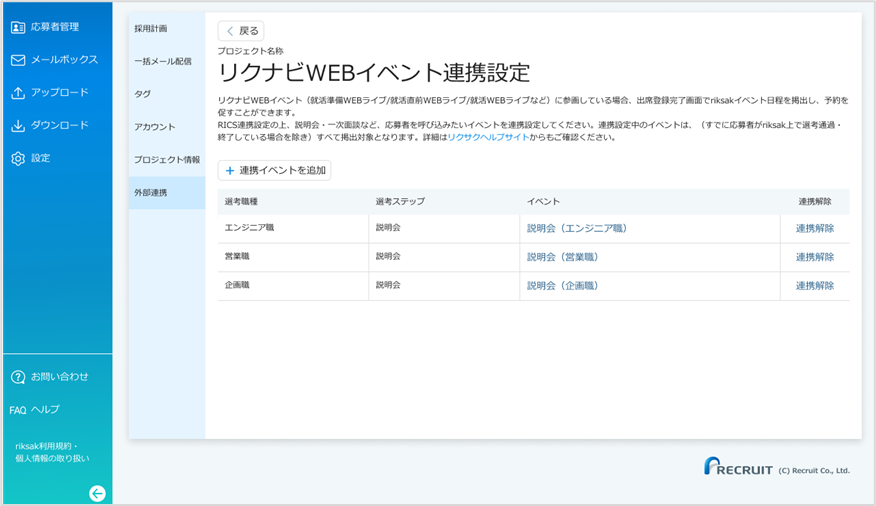Screen dimensions: 876x506
Task: Open the 説明会（営業職） event link
Action: point(562,257)
